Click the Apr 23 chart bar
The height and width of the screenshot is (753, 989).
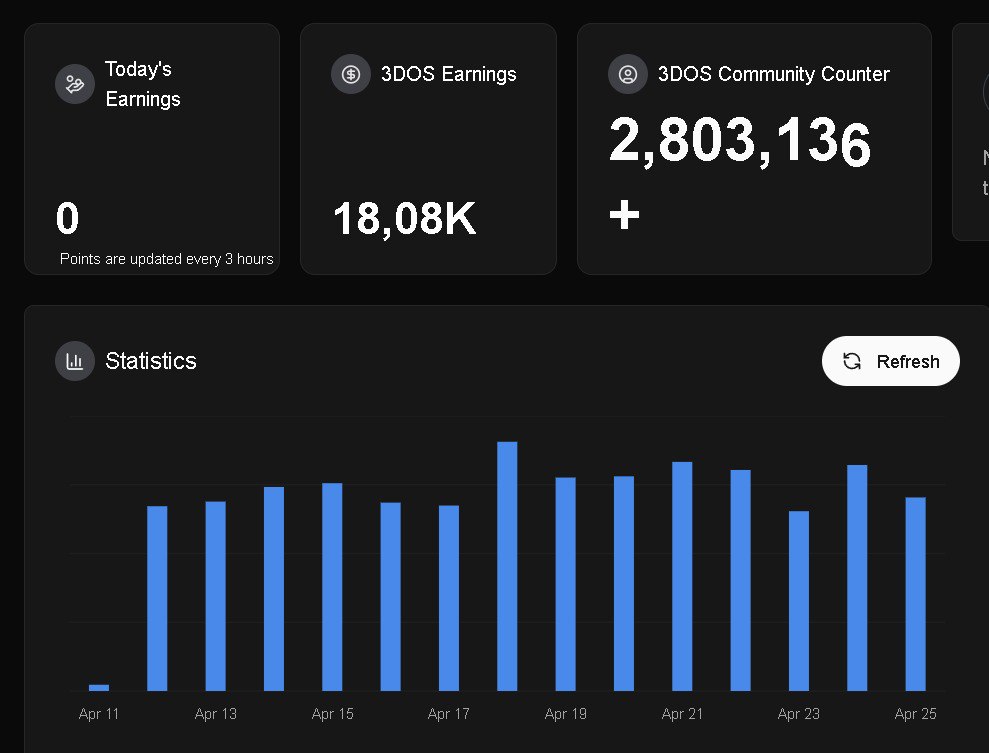pos(799,601)
